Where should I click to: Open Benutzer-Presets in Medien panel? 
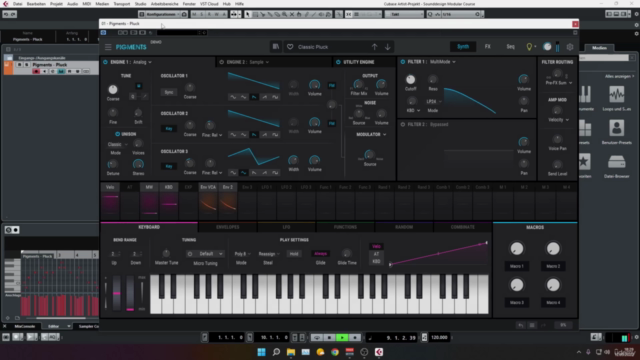point(616,132)
